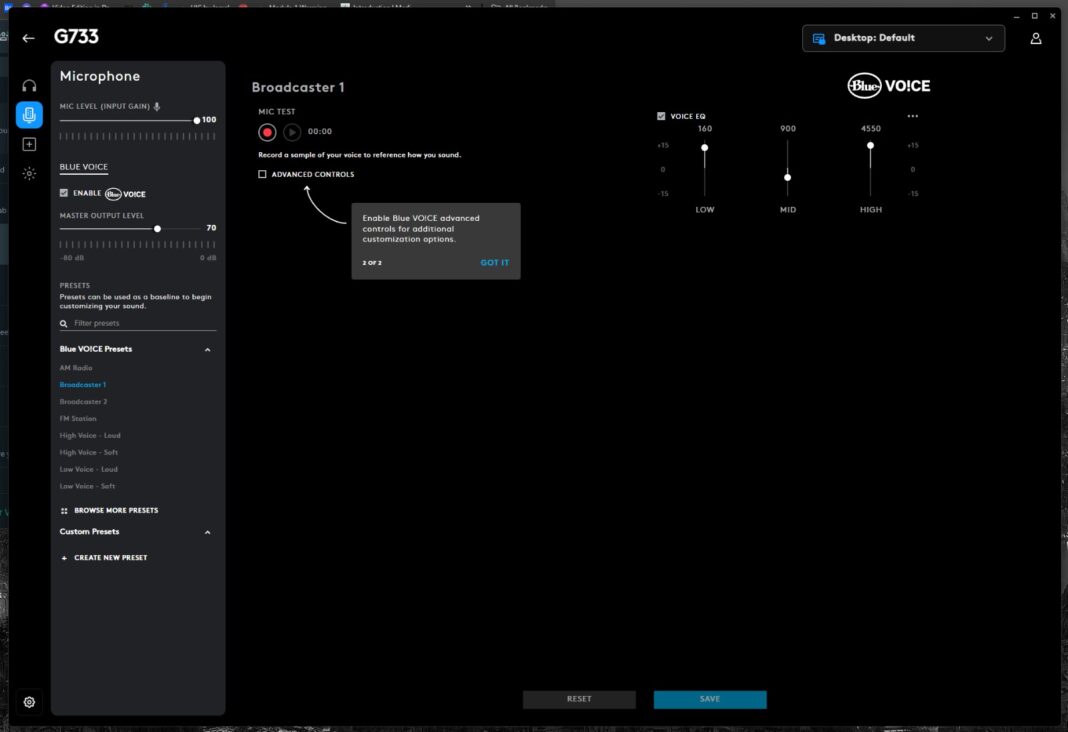
Task: Open Voice EQ three-dot options menu
Action: [912, 116]
